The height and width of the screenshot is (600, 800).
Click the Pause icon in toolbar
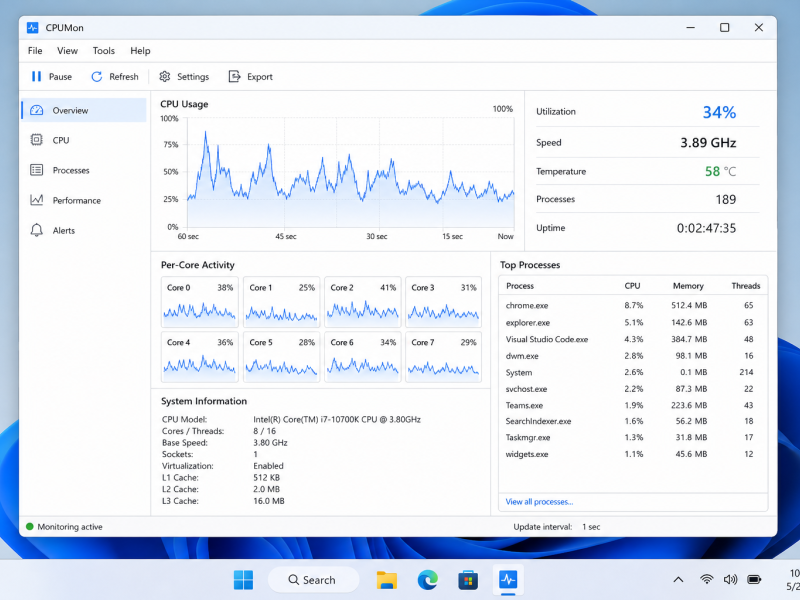coord(36,77)
